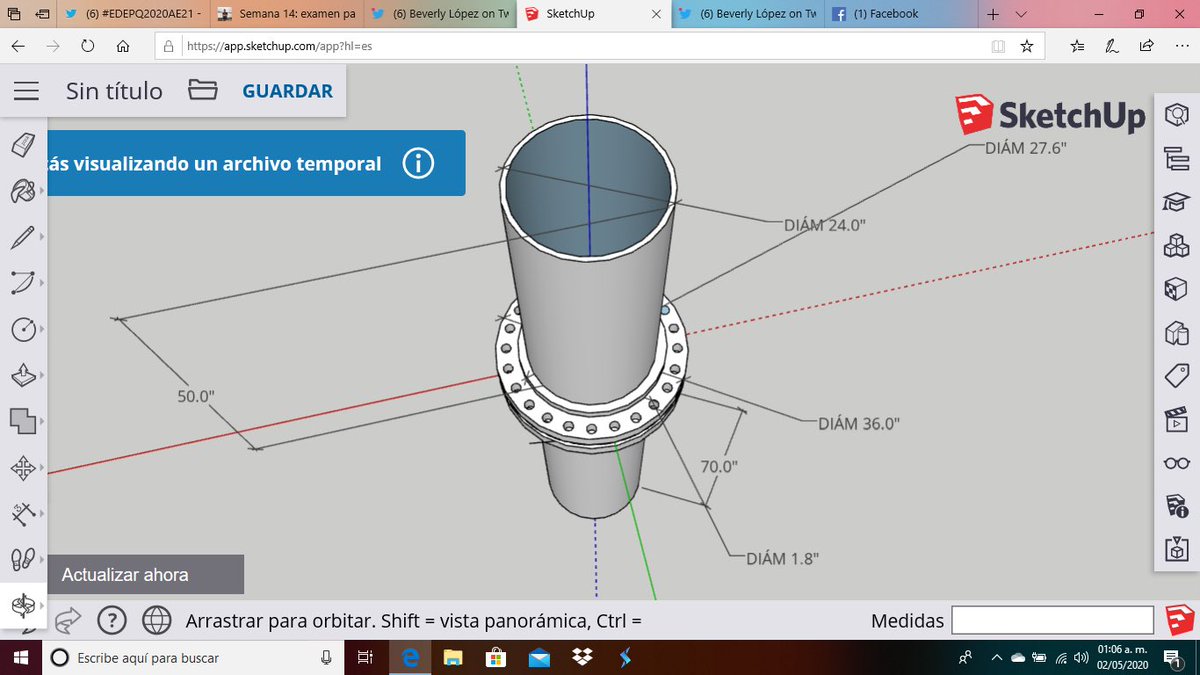Select the Eraser tool
The image size is (1200, 675).
pyautogui.click(x=23, y=146)
